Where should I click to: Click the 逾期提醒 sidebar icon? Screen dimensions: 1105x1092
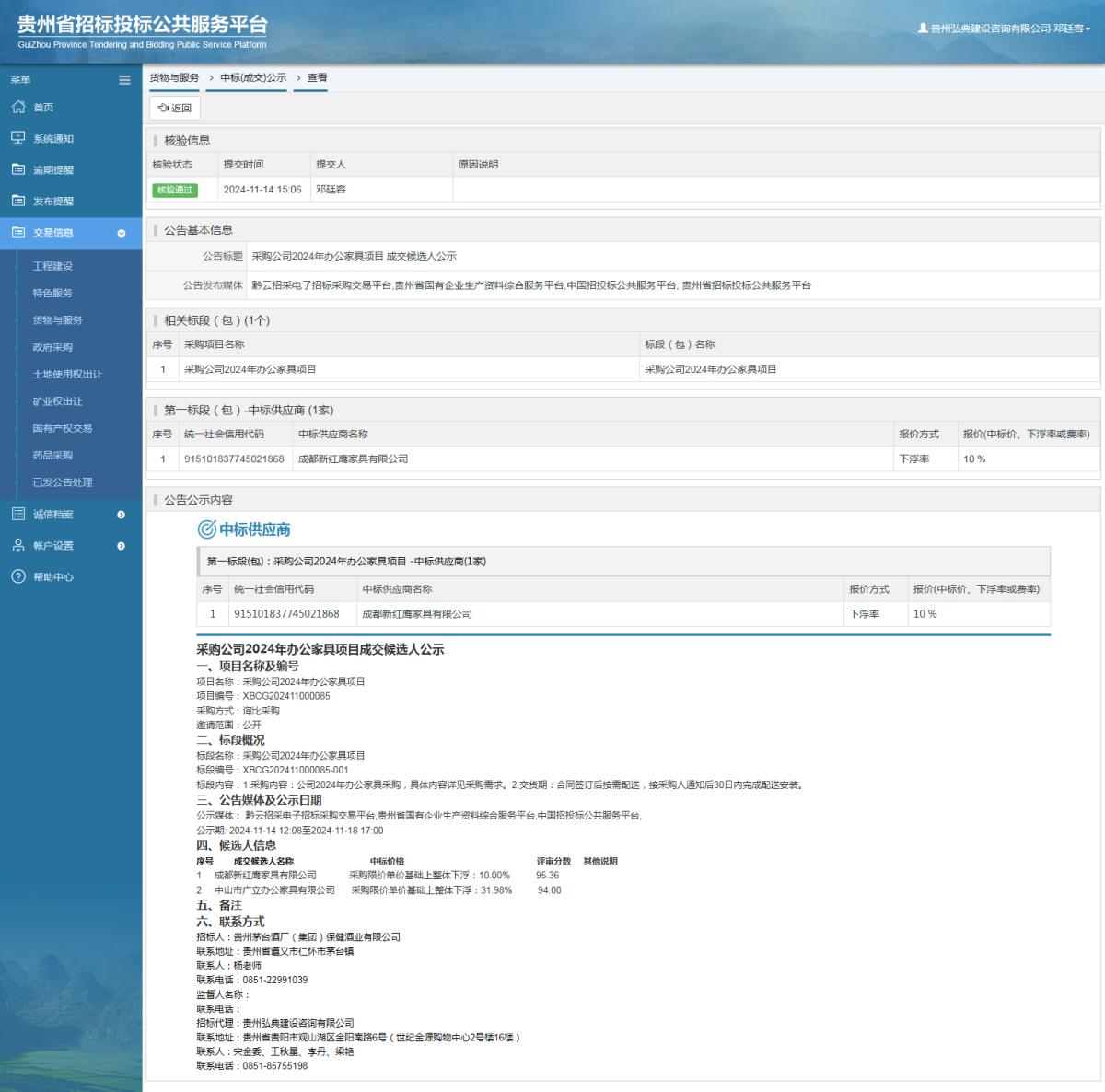(18, 169)
